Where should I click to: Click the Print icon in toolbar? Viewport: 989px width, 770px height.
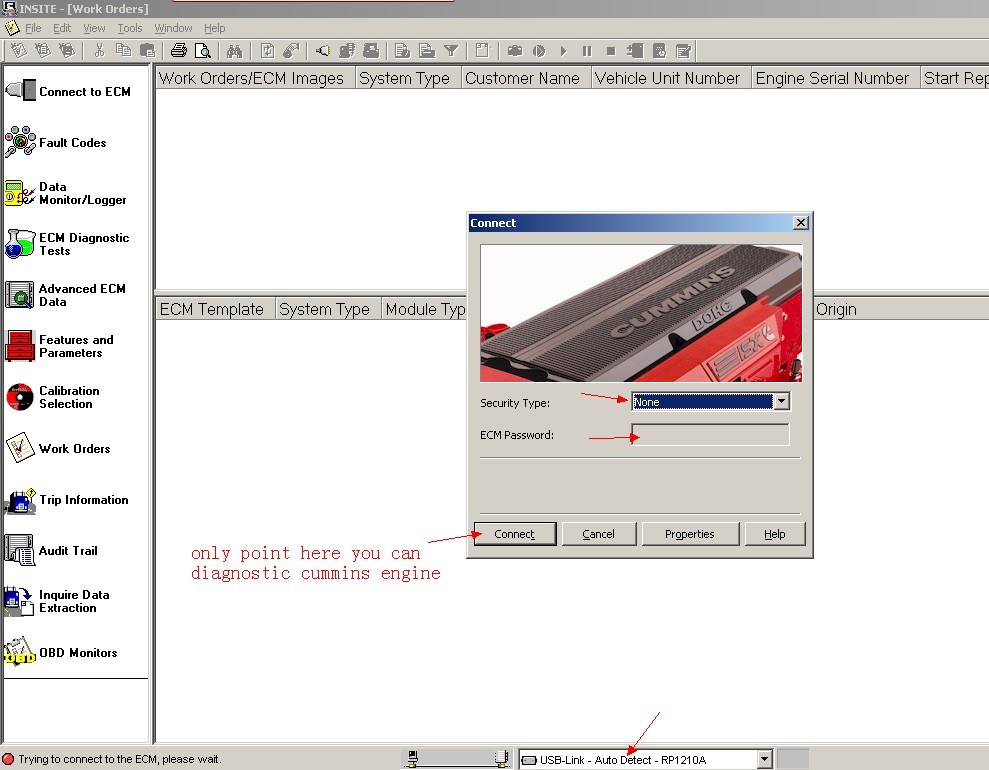pyautogui.click(x=178, y=50)
